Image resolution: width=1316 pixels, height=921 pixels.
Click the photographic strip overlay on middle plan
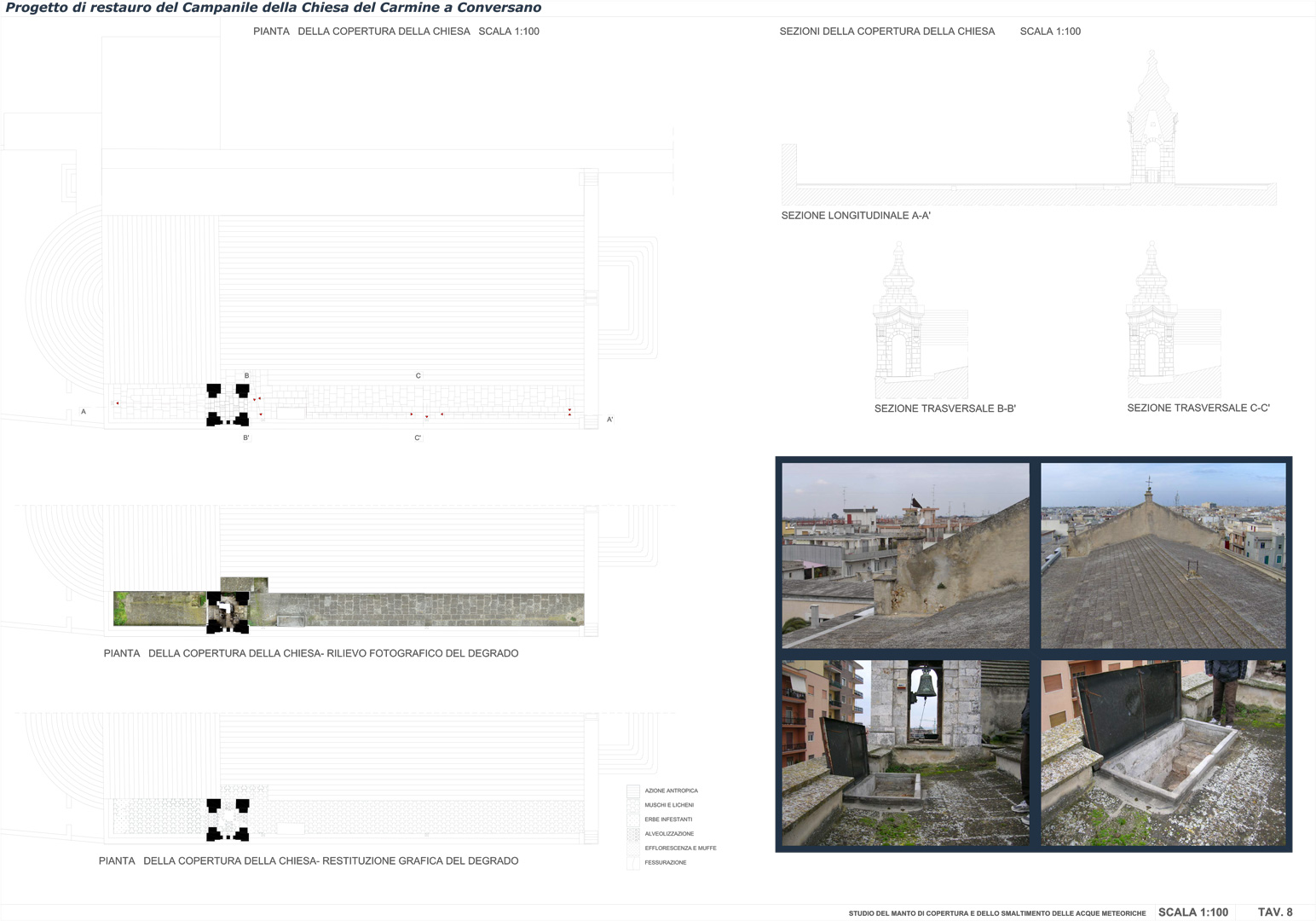(x=349, y=609)
